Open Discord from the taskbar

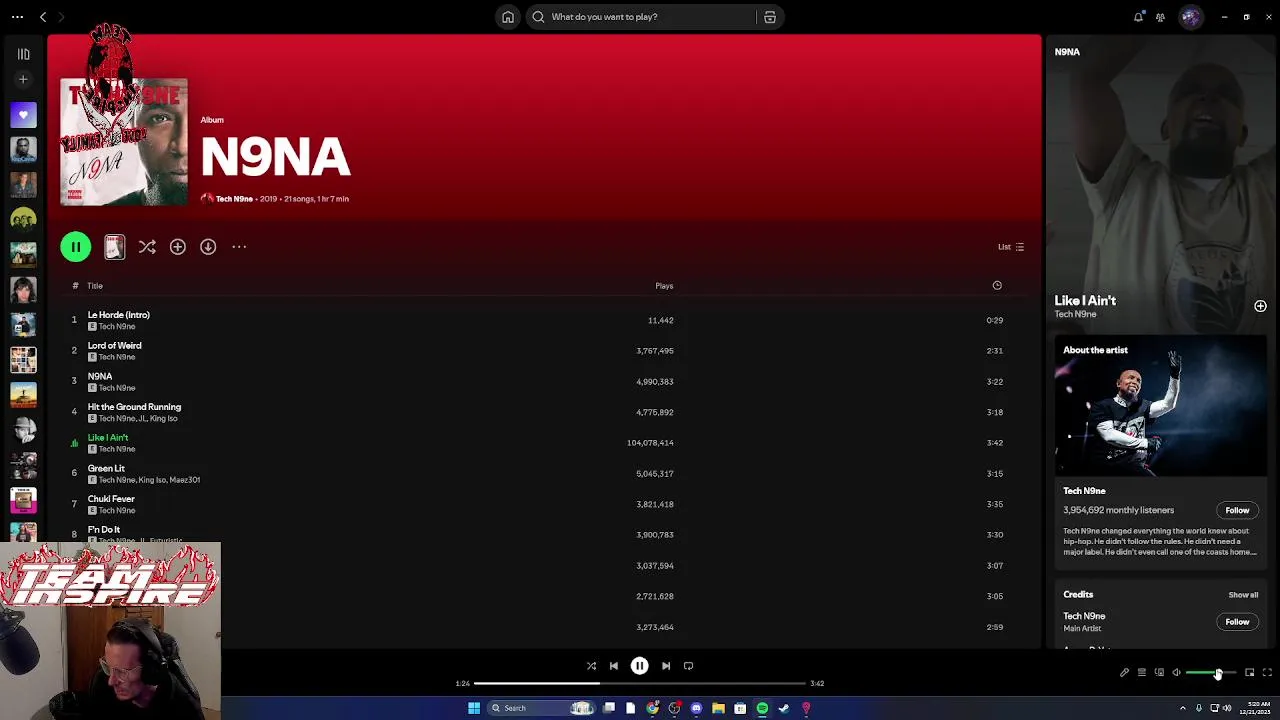[x=696, y=708]
